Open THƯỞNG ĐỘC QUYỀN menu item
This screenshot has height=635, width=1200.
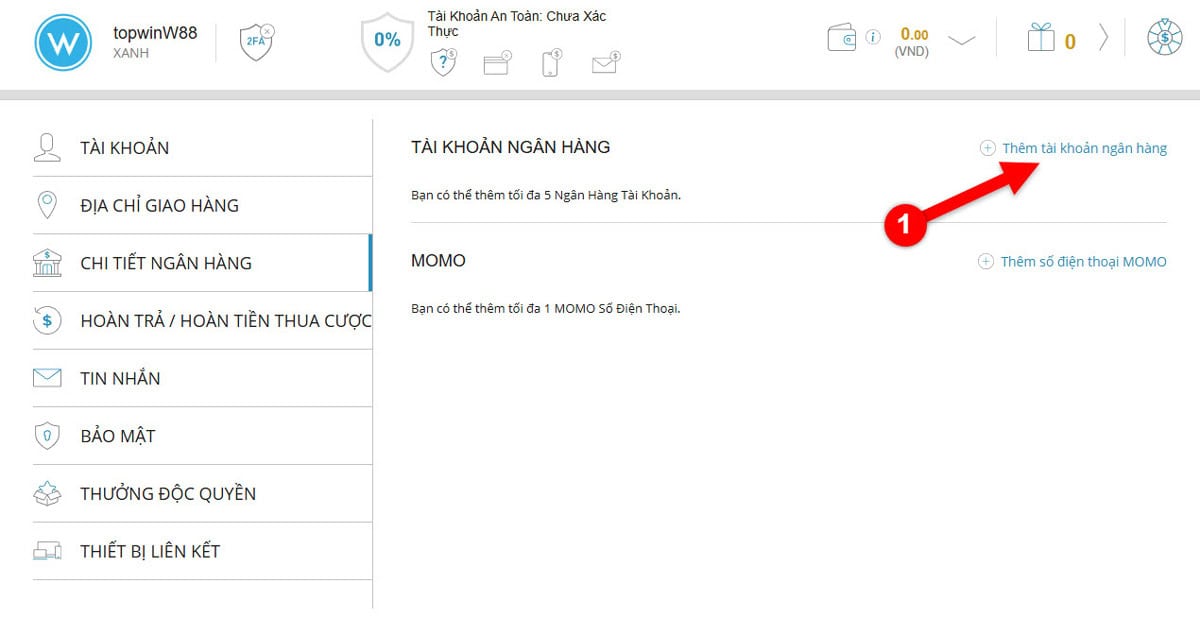click(202, 493)
